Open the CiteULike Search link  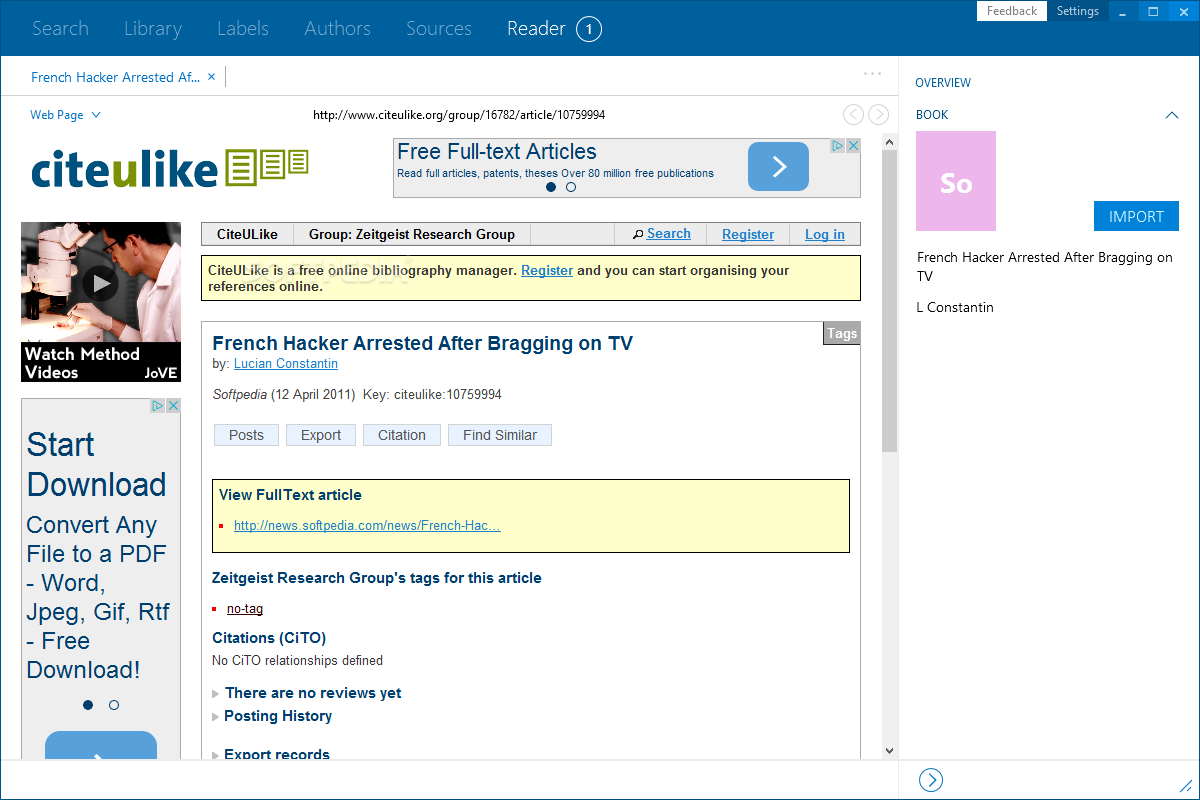tap(668, 234)
